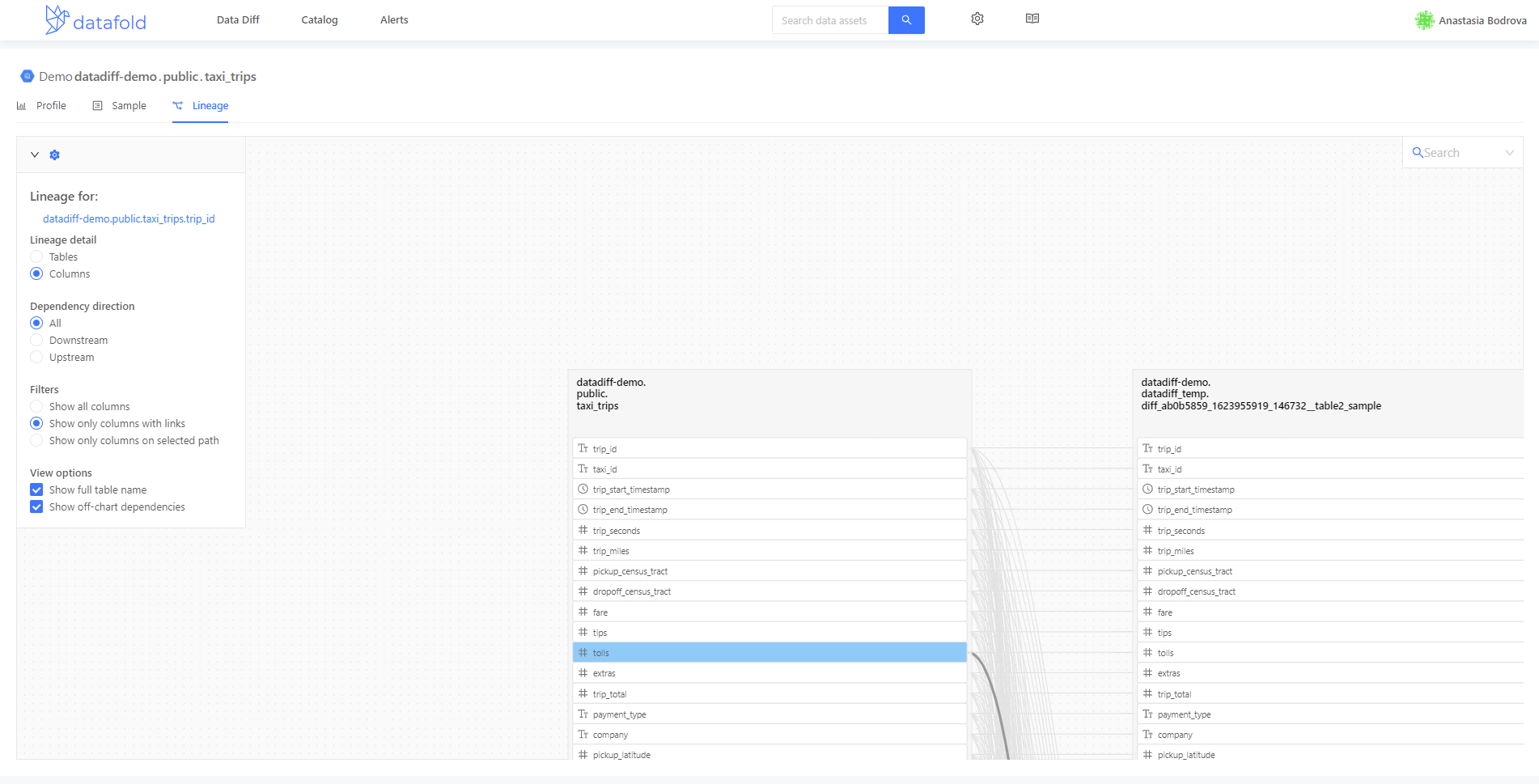Select Show all columns filter
The width and height of the screenshot is (1539, 784).
click(x=36, y=406)
